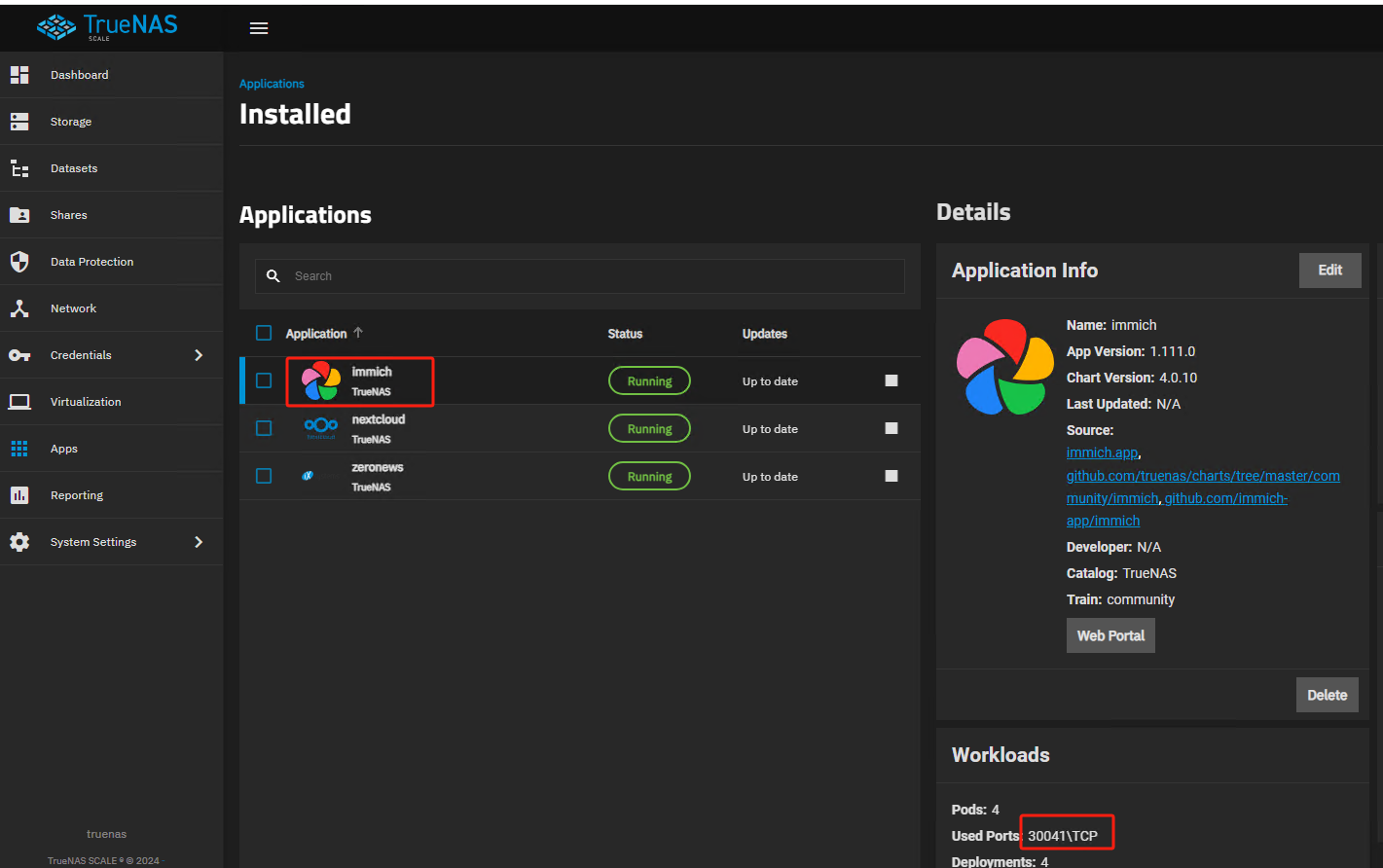Select all applications checkbox in header
1383x868 pixels.
(264, 333)
